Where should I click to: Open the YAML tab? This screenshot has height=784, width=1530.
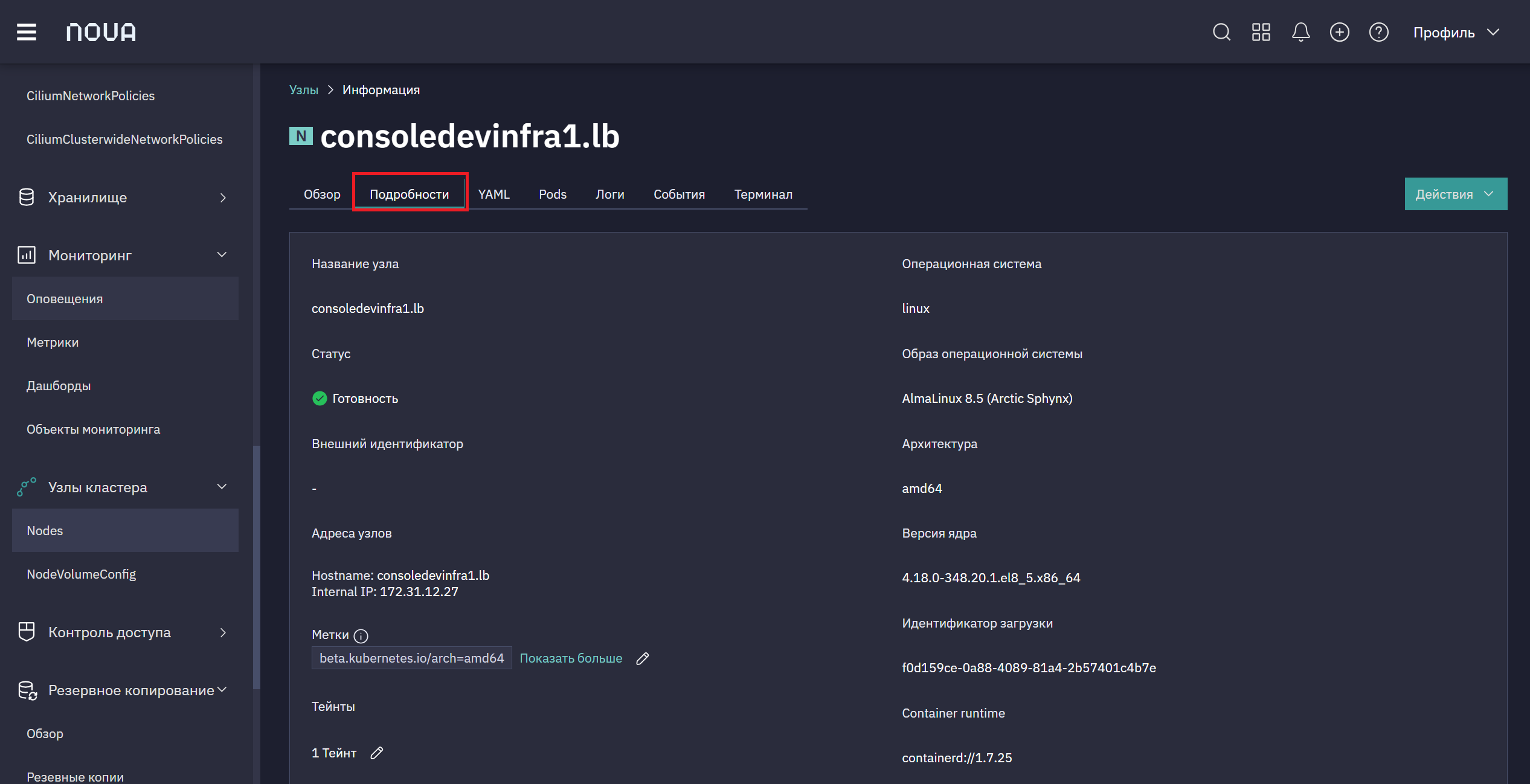[x=494, y=194]
